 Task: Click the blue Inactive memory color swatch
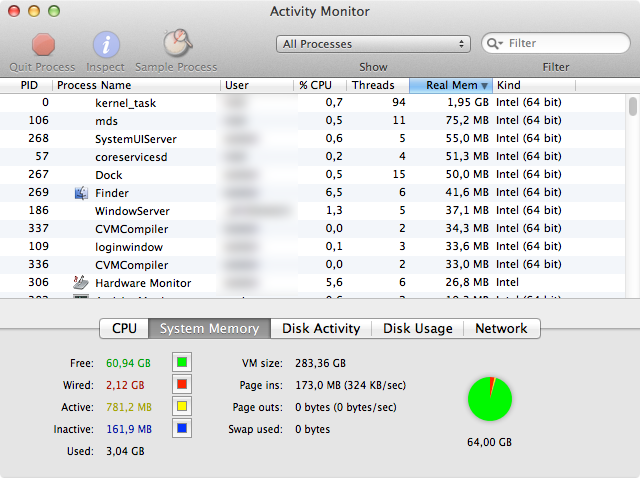pyautogui.click(x=182, y=428)
